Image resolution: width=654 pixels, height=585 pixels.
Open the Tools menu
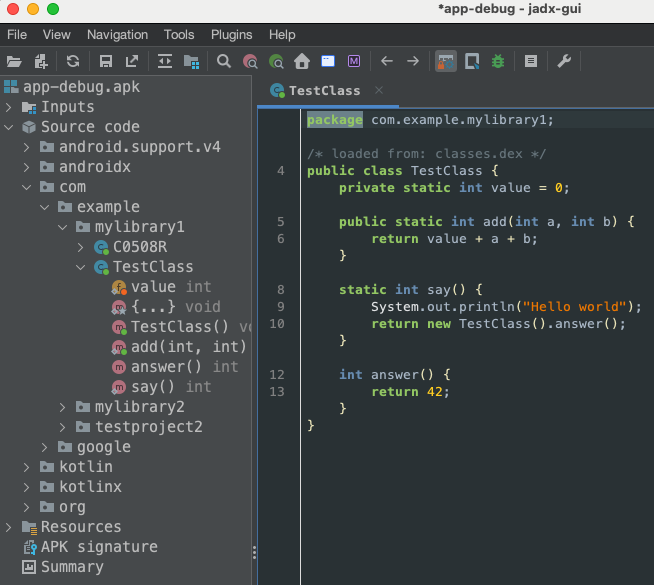click(179, 35)
